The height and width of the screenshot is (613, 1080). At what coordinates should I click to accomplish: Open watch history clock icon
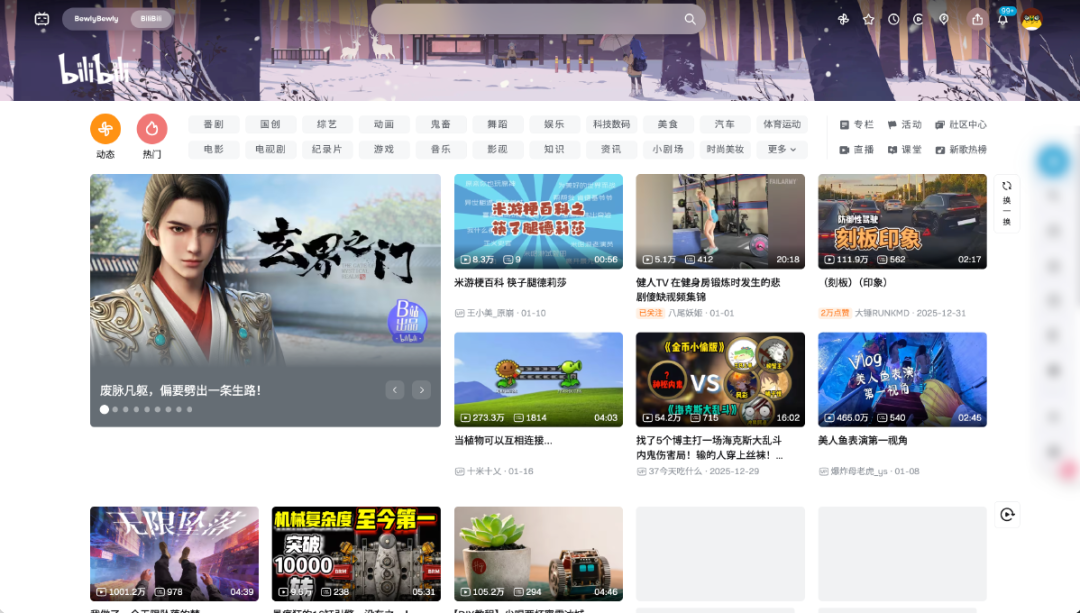coord(893,19)
